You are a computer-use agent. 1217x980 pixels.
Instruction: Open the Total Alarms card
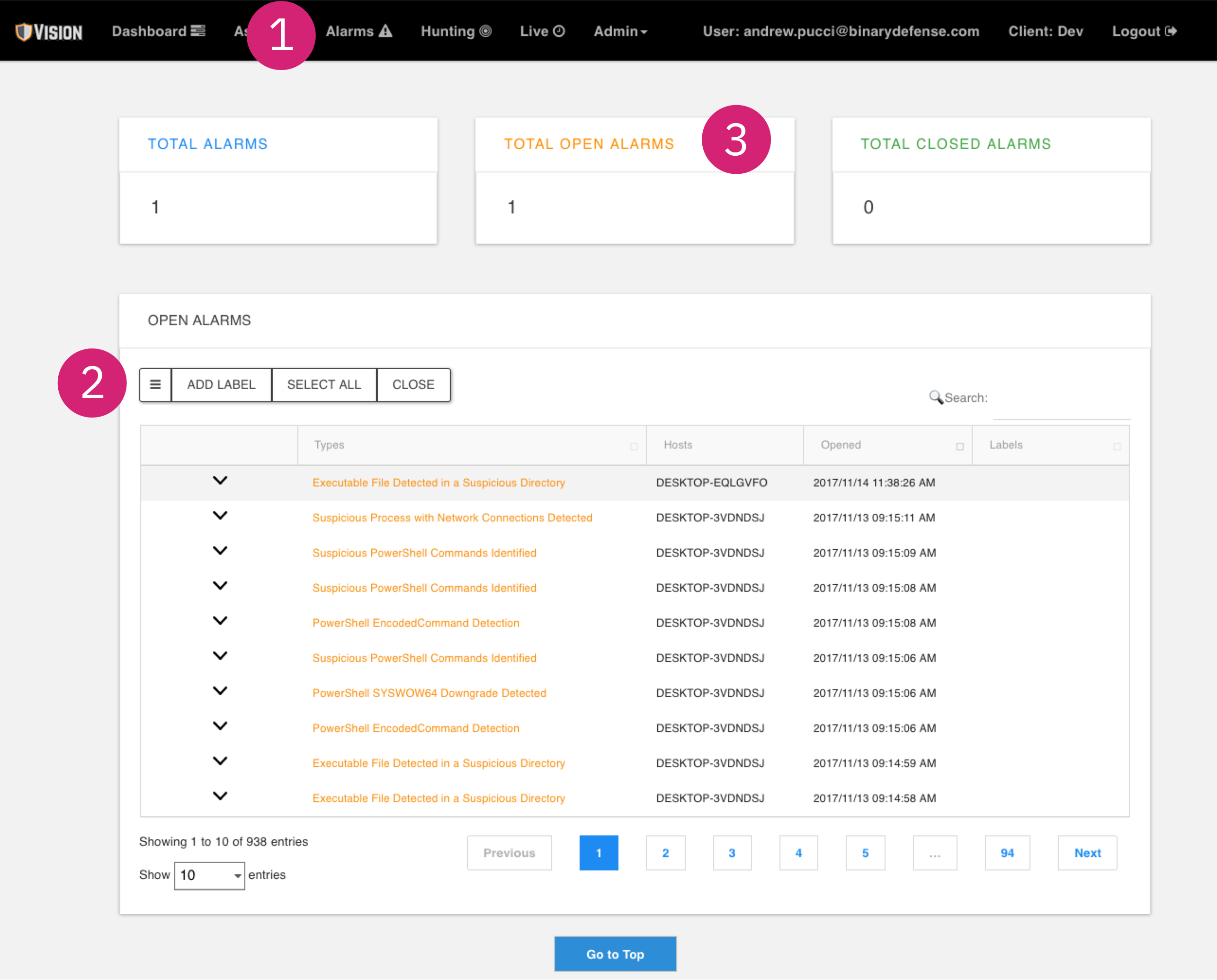278,181
